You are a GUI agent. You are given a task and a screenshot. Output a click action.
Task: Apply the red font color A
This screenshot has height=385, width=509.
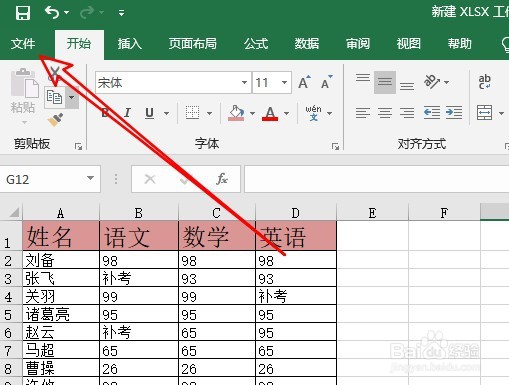tap(270, 113)
